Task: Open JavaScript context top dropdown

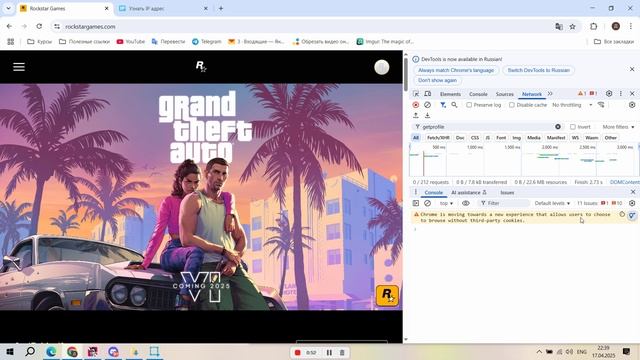Action: coord(446,203)
